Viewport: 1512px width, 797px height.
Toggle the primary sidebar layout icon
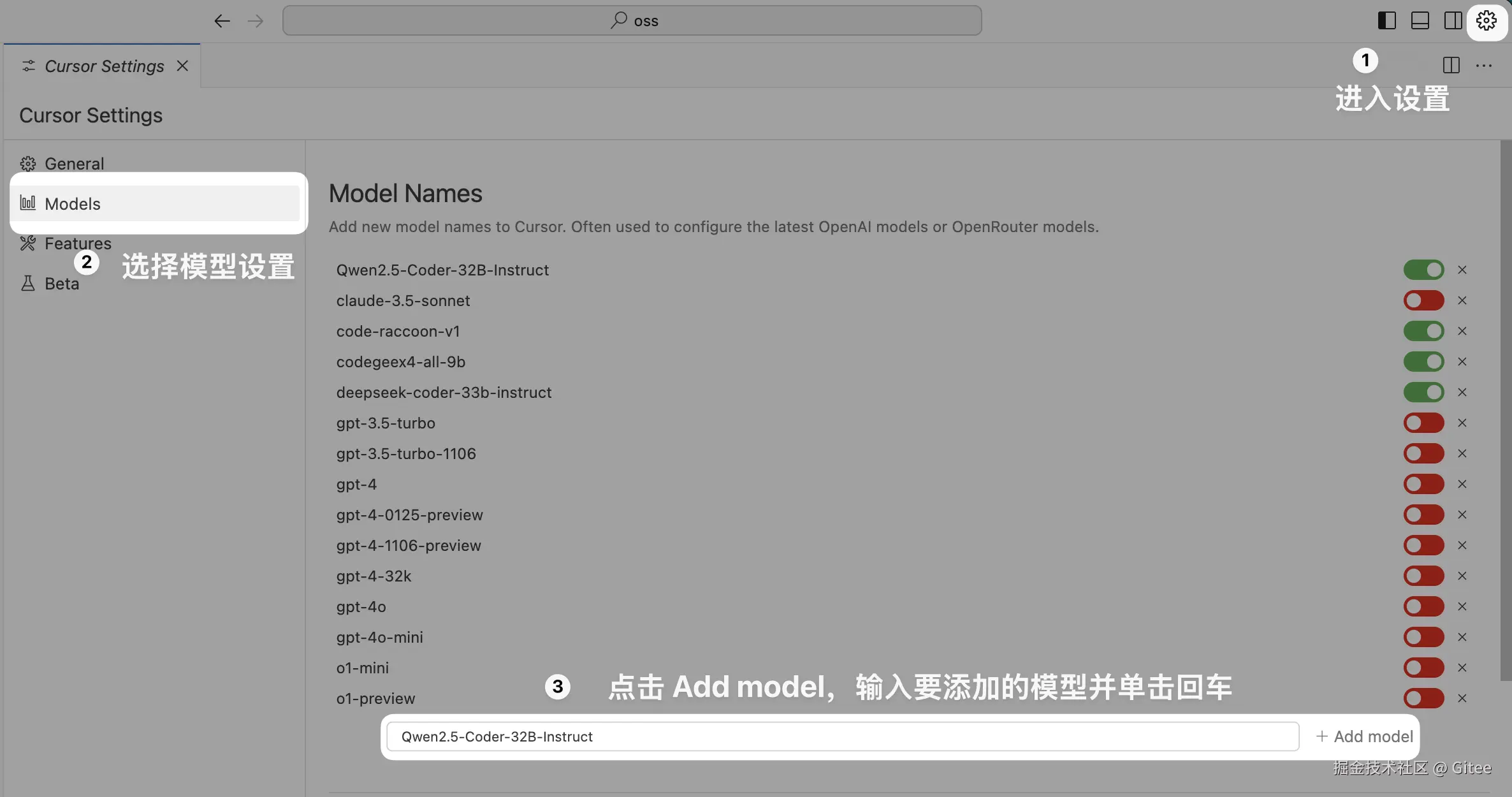click(1386, 21)
